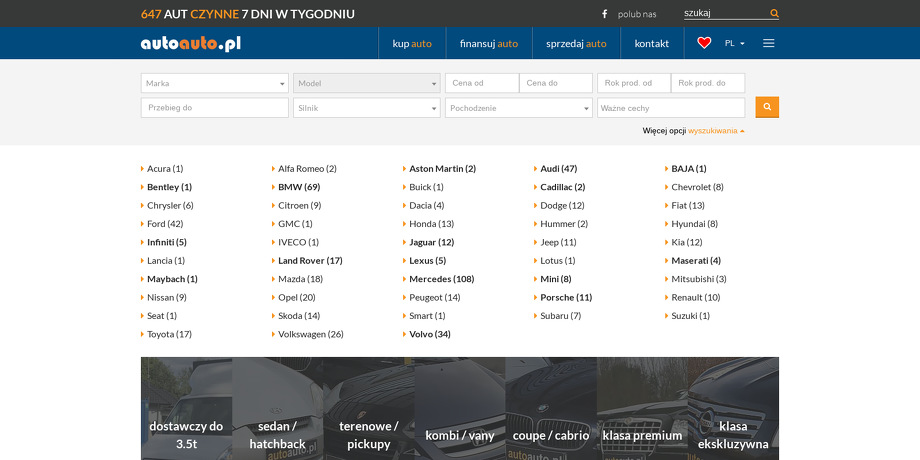Screen dimensions: 920x460
Task: Select the klasa premium category tile
Action: (x=642, y=409)
